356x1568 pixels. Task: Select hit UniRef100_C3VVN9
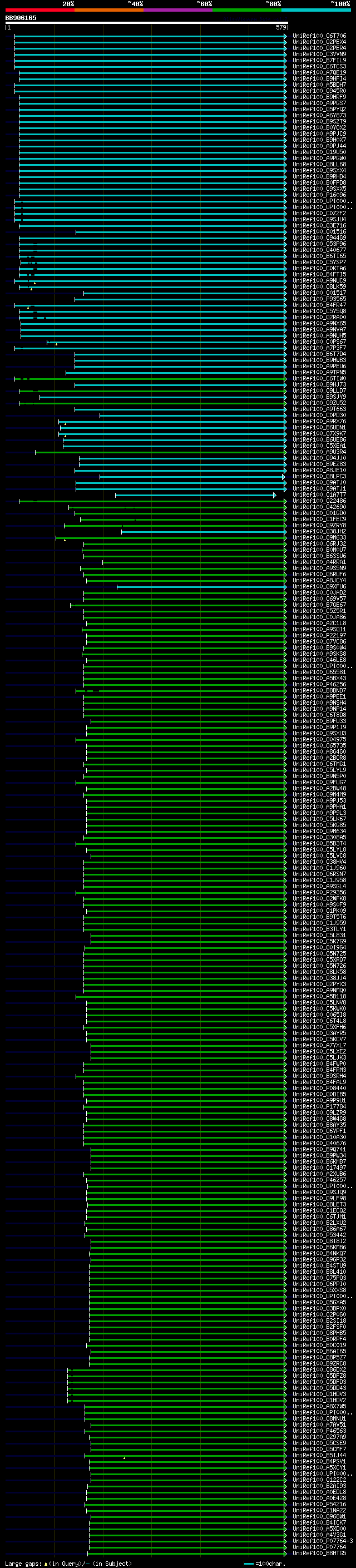pyautogui.click(x=319, y=54)
